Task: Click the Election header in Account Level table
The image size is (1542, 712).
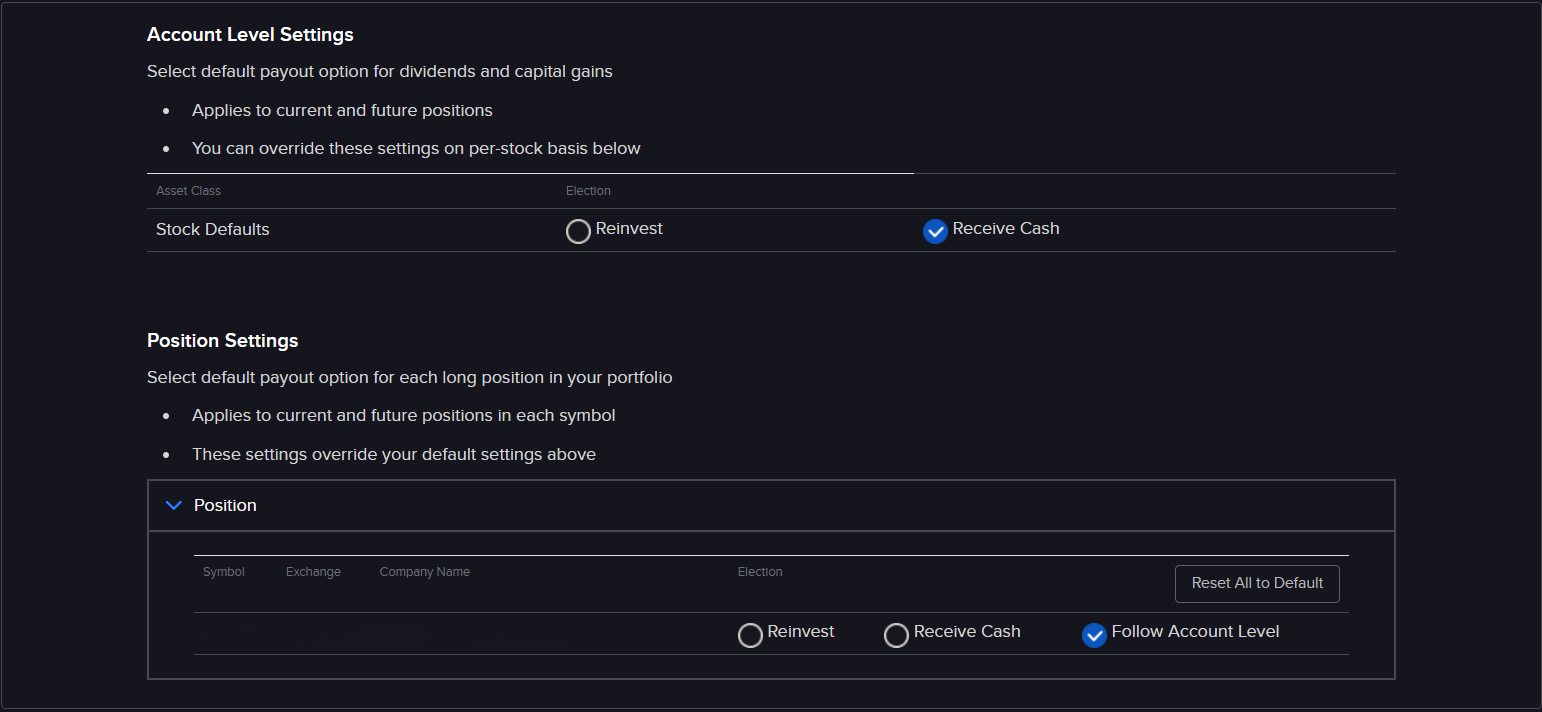Action: (588, 191)
